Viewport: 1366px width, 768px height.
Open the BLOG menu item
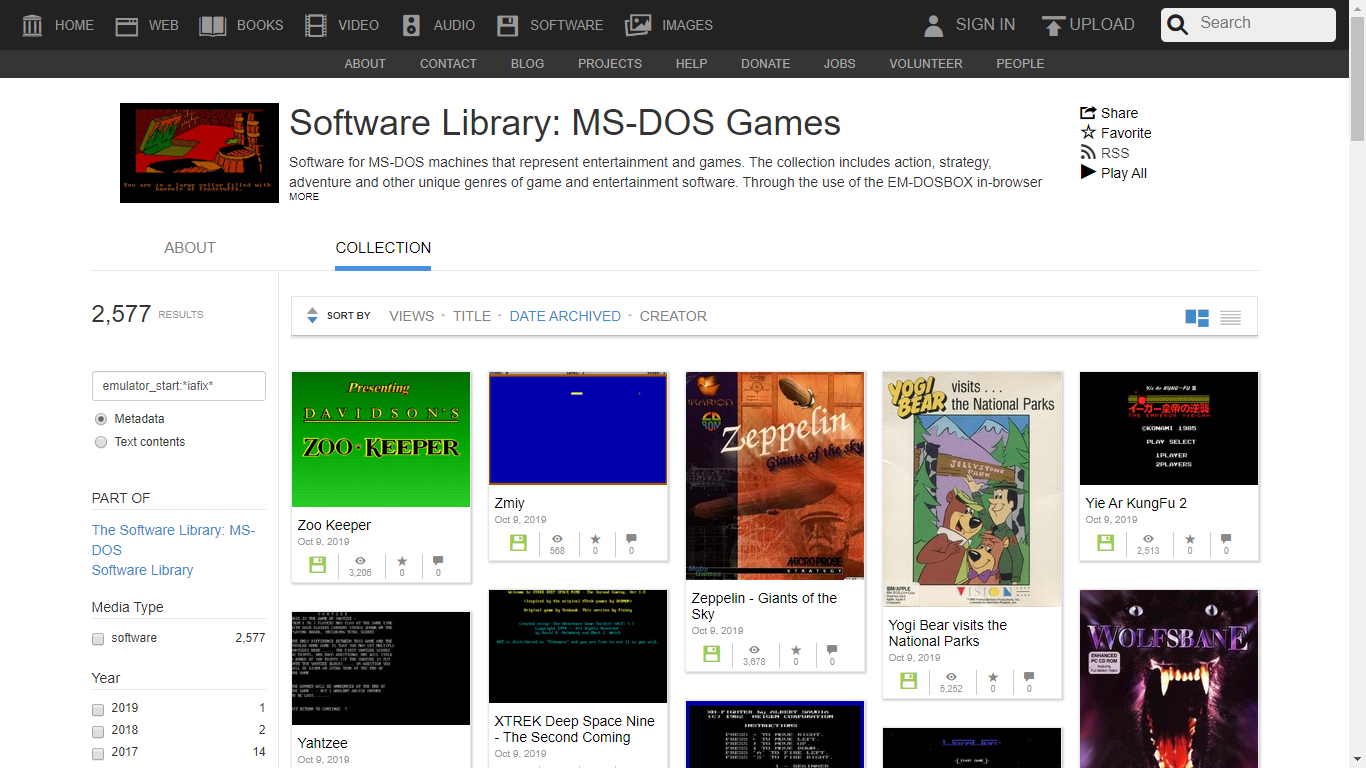pyautogui.click(x=527, y=64)
